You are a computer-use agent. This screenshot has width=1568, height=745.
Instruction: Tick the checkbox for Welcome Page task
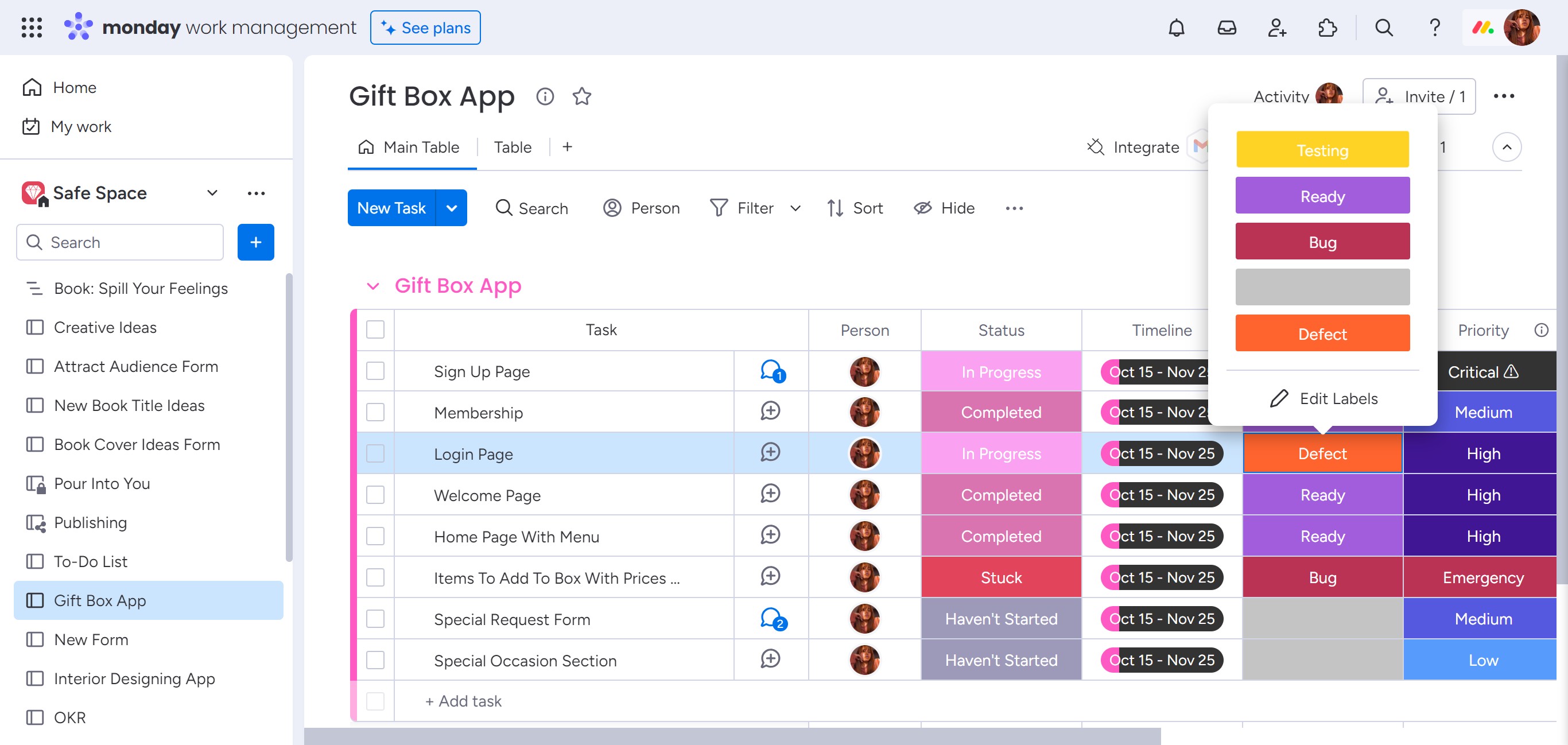click(x=375, y=495)
